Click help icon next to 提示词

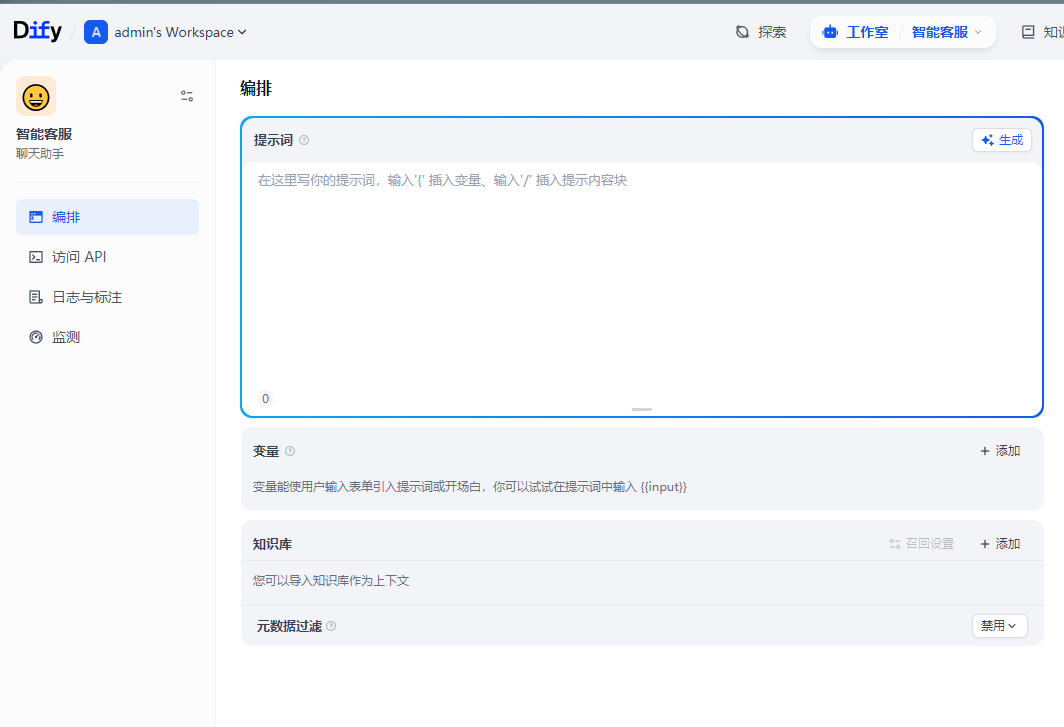(x=304, y=141)
